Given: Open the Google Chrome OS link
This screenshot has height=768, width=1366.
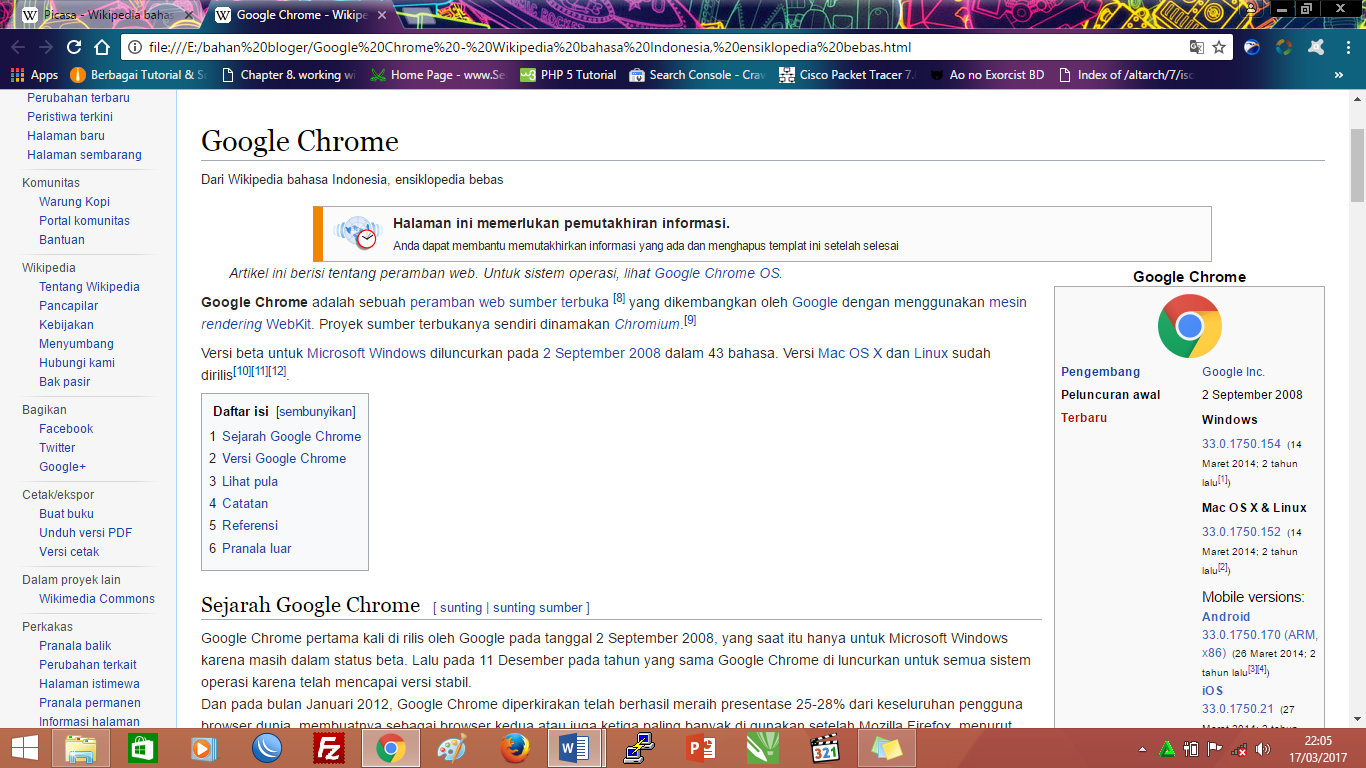Looking at the screenshot, I should pos(717,273).
